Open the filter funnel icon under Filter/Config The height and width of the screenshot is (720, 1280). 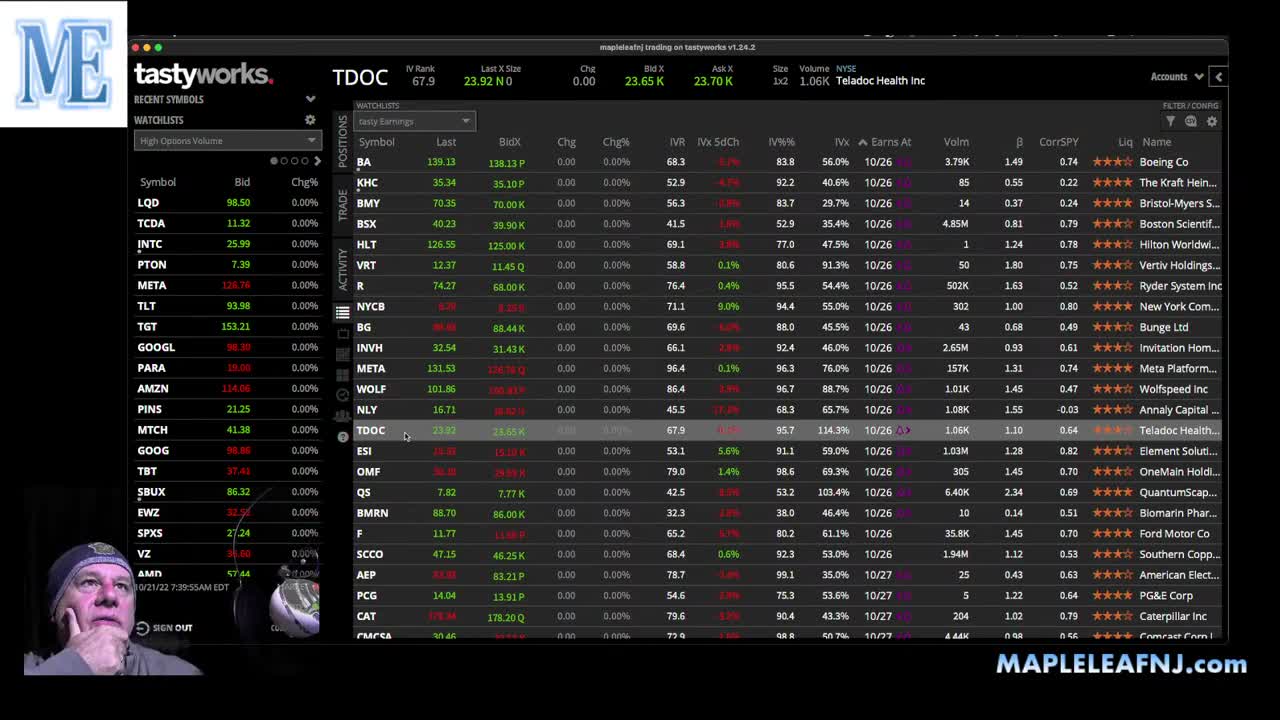pos(1170,121)
